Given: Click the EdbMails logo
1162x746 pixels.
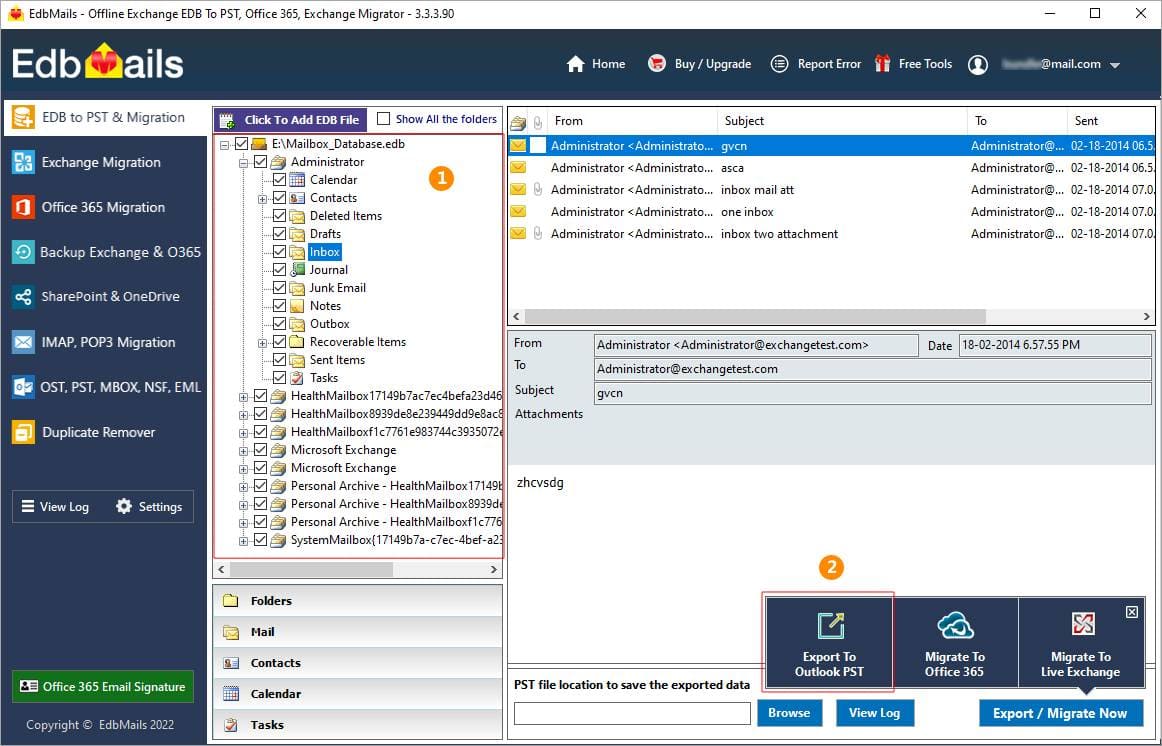Looking at the screenshot, I should pyautogui.click(x=97, y=63).
